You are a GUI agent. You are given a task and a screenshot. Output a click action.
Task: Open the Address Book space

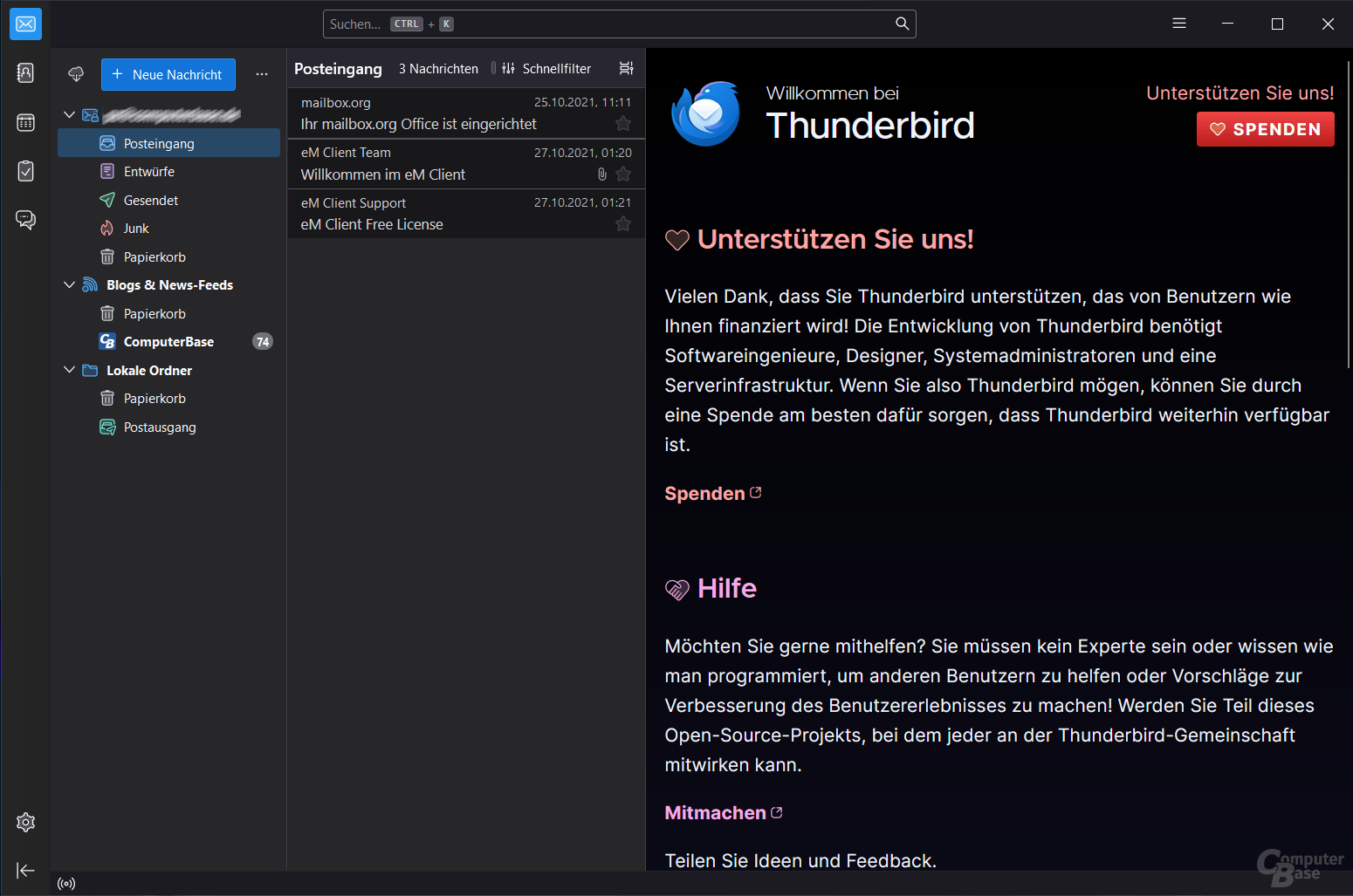25,72
